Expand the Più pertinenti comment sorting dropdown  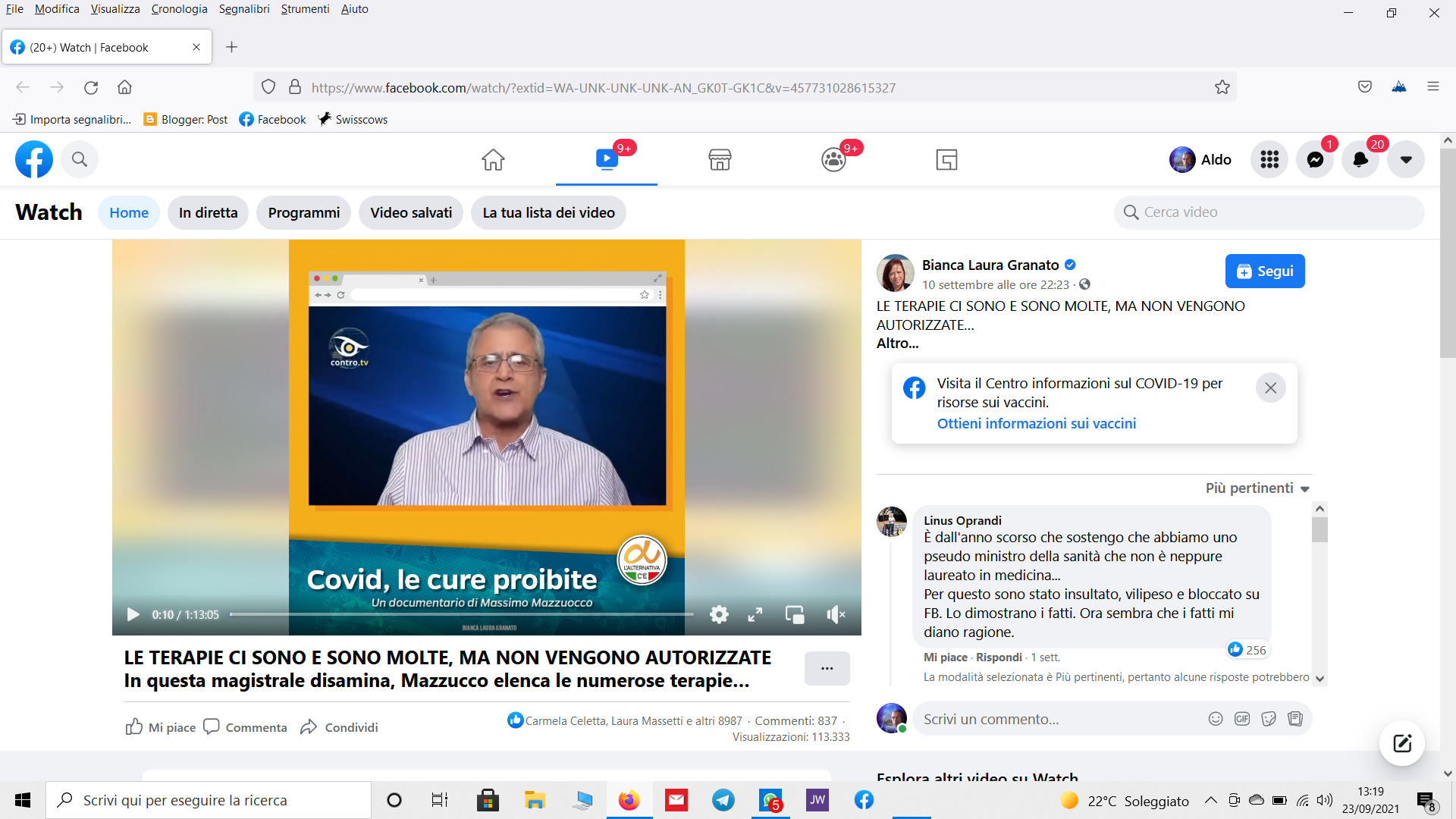(1257, 488)
